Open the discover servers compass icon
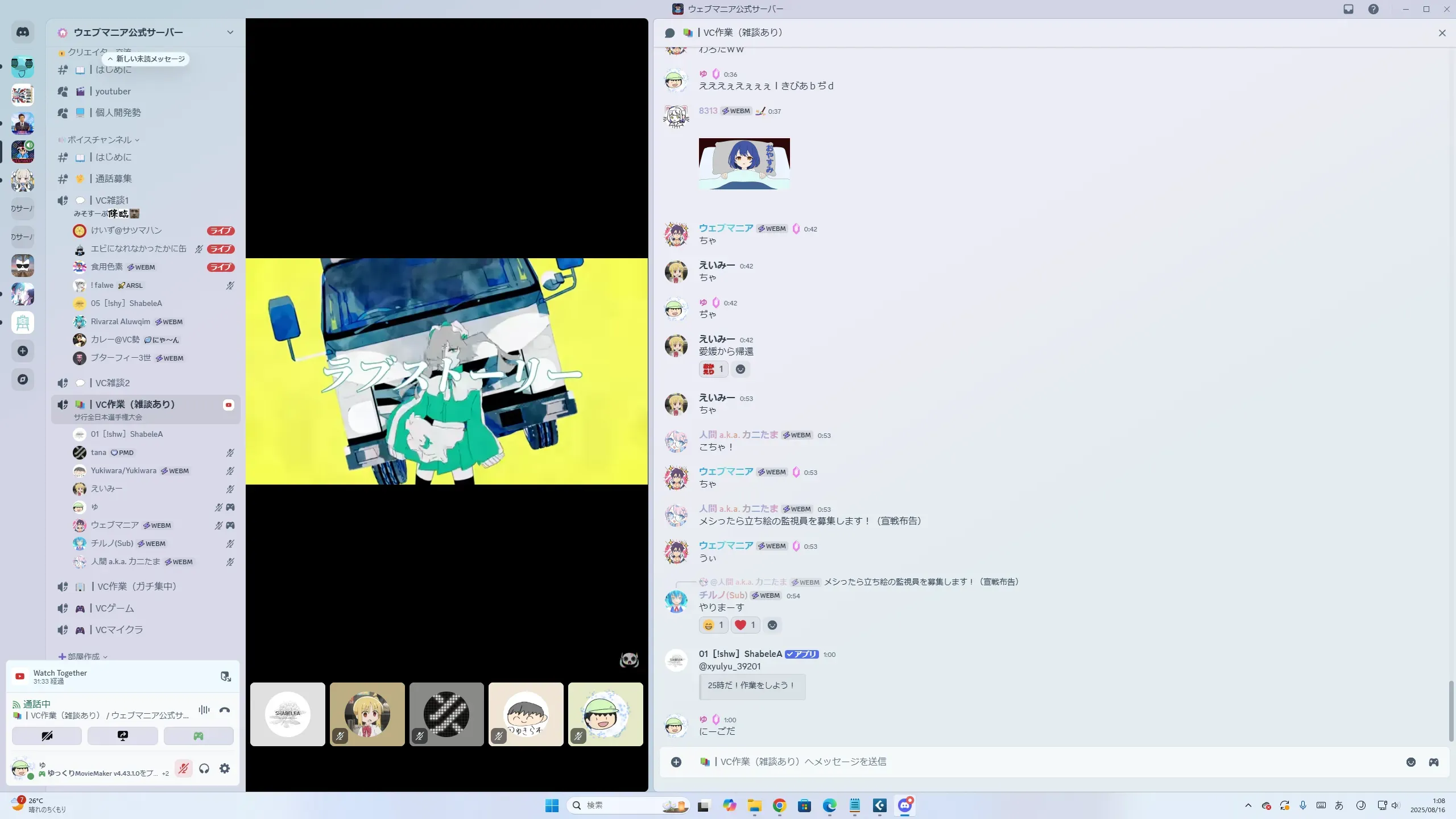The width and height of the screenshot is (1456, 819). coord(23,379)
